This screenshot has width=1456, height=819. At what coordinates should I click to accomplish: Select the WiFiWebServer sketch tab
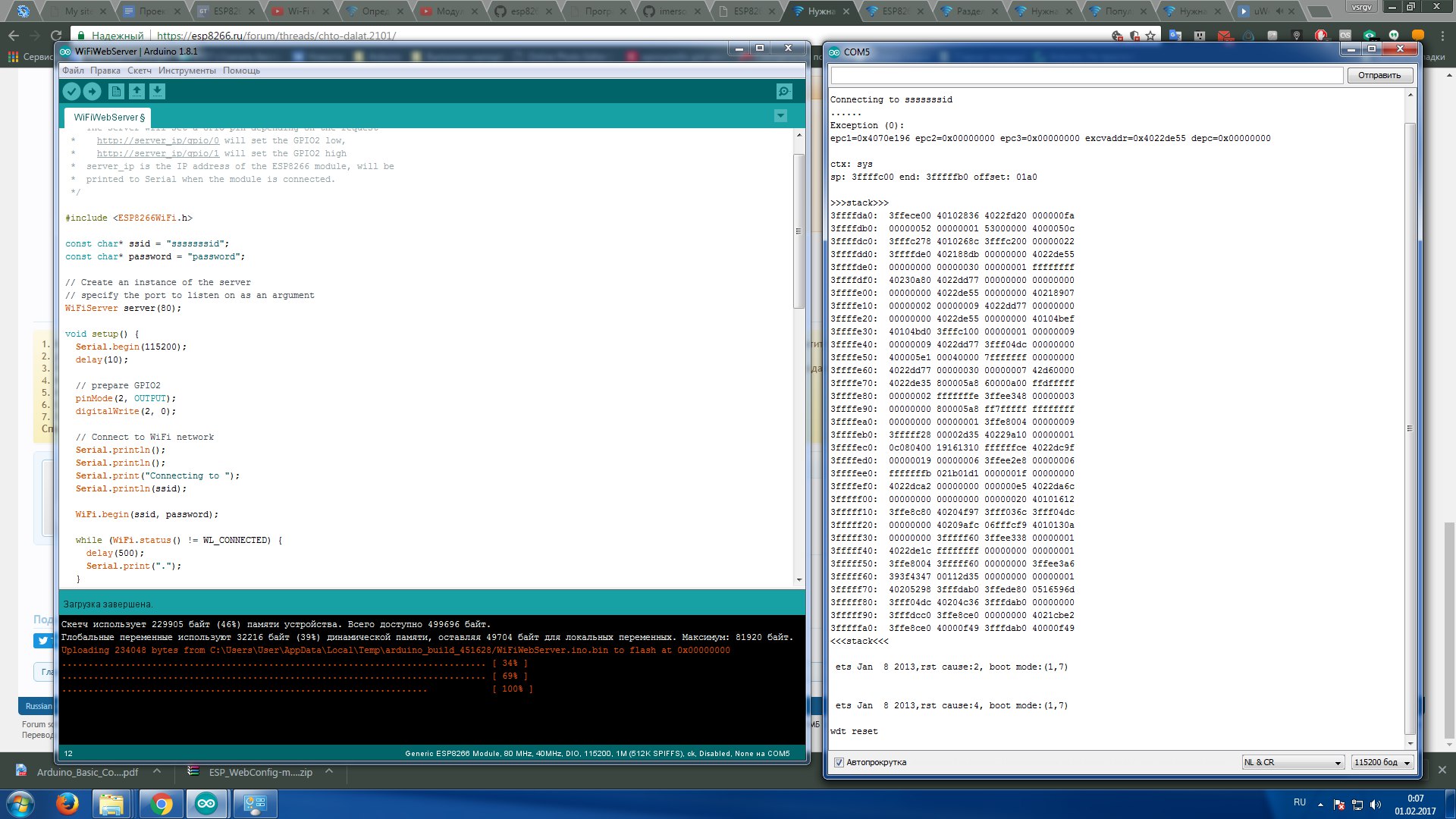[108, 118]
